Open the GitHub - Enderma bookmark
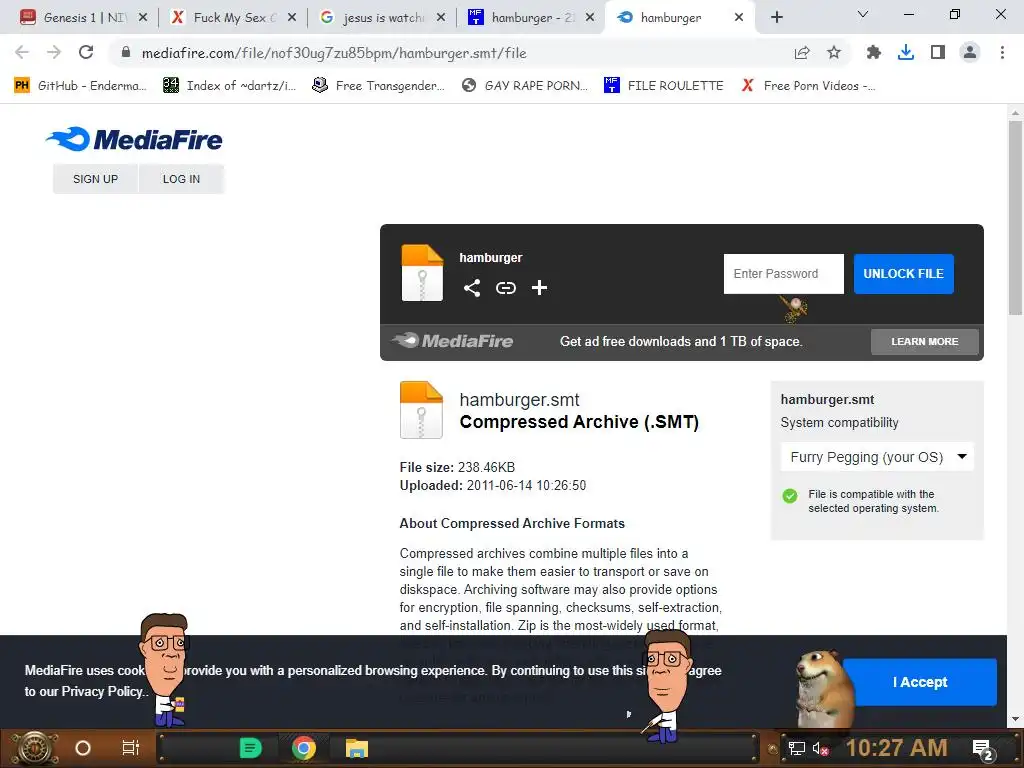This screenshot has width=1024, height=768. [x=80, y=86]
